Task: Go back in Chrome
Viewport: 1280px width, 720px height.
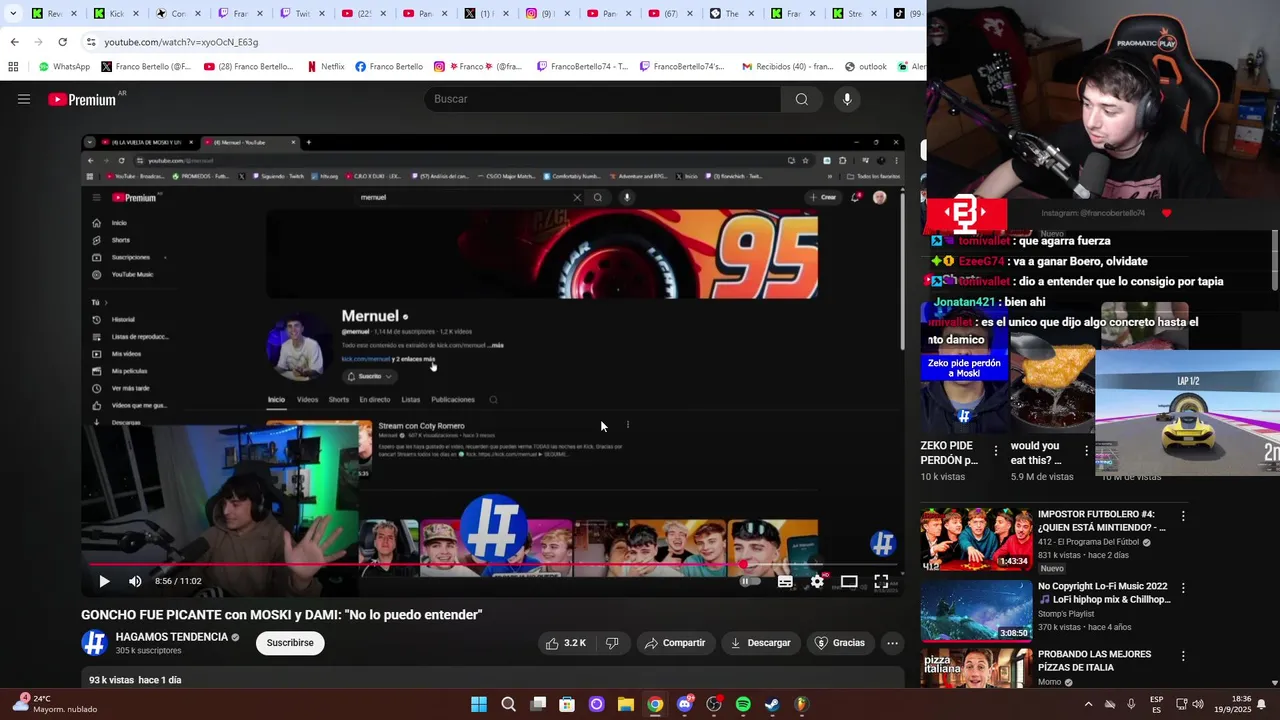Action: pos(14,42)
